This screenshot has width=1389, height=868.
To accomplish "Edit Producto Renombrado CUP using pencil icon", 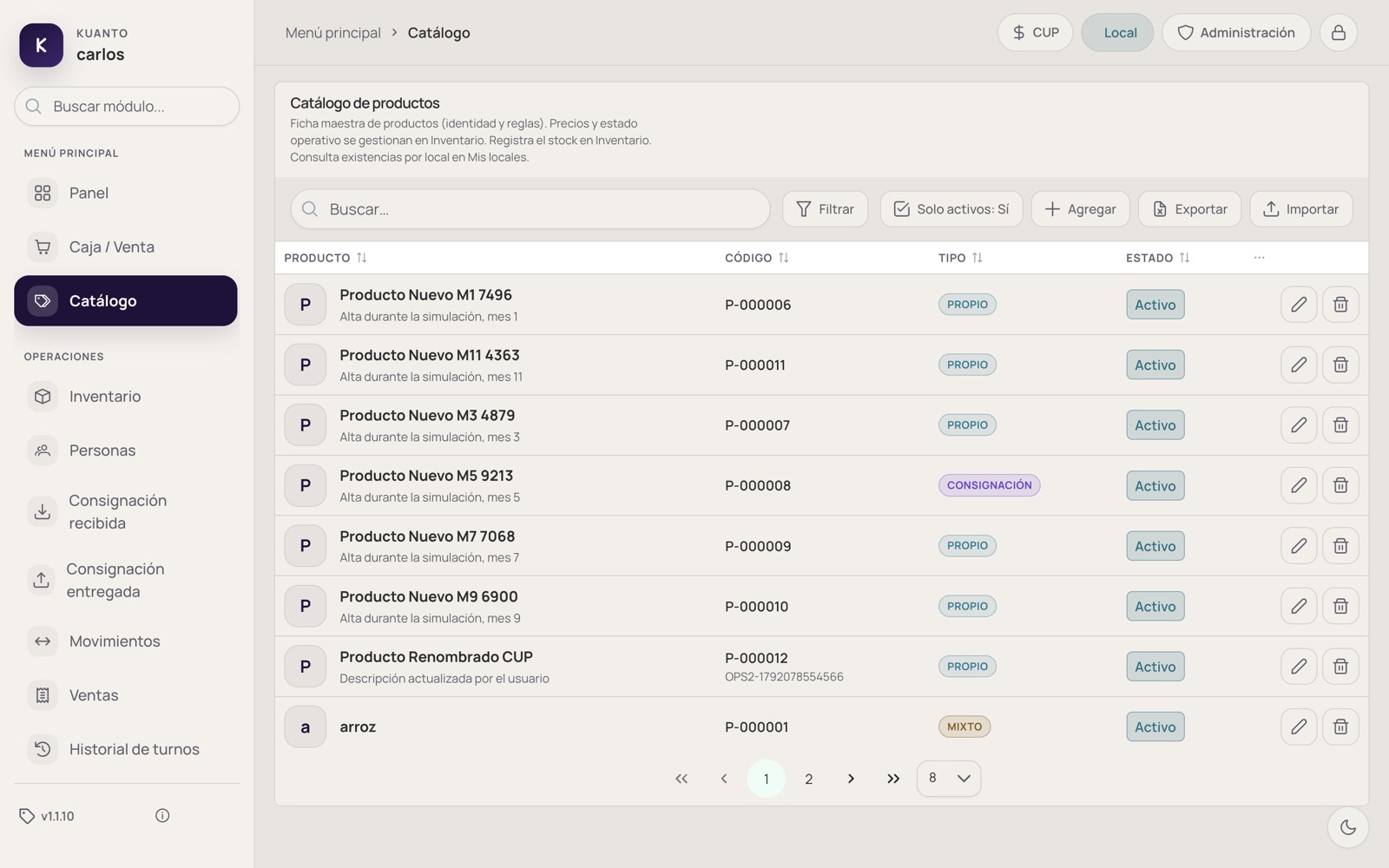I will [1299, 667].
